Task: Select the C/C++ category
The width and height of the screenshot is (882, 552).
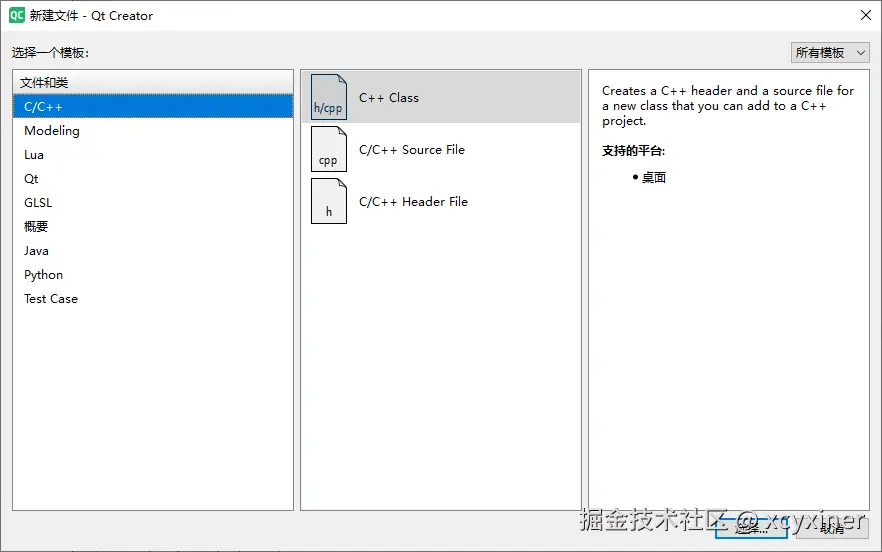Action: click(153, 106)
